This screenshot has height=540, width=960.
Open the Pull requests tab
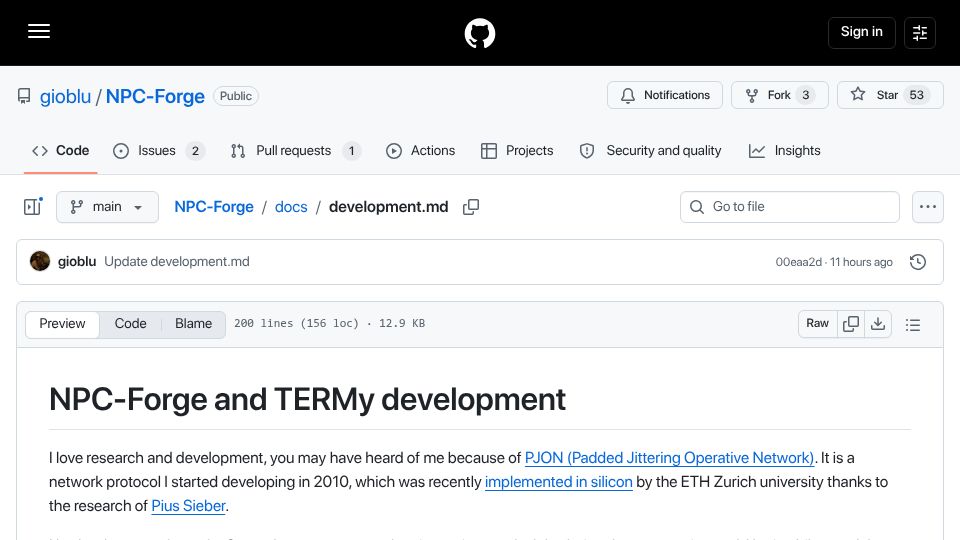click(296, 151)
